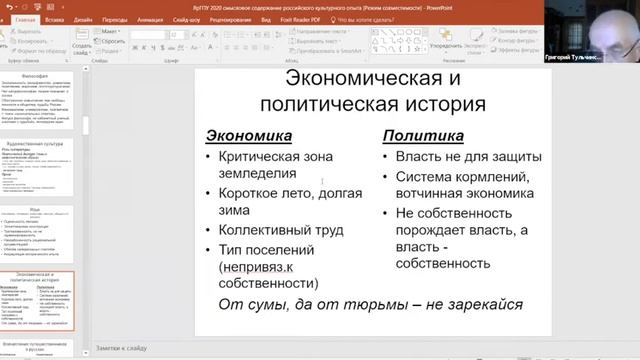Screen dimensions: 640x360
Task: Open the font color A picker
Action: coord(211,48)
